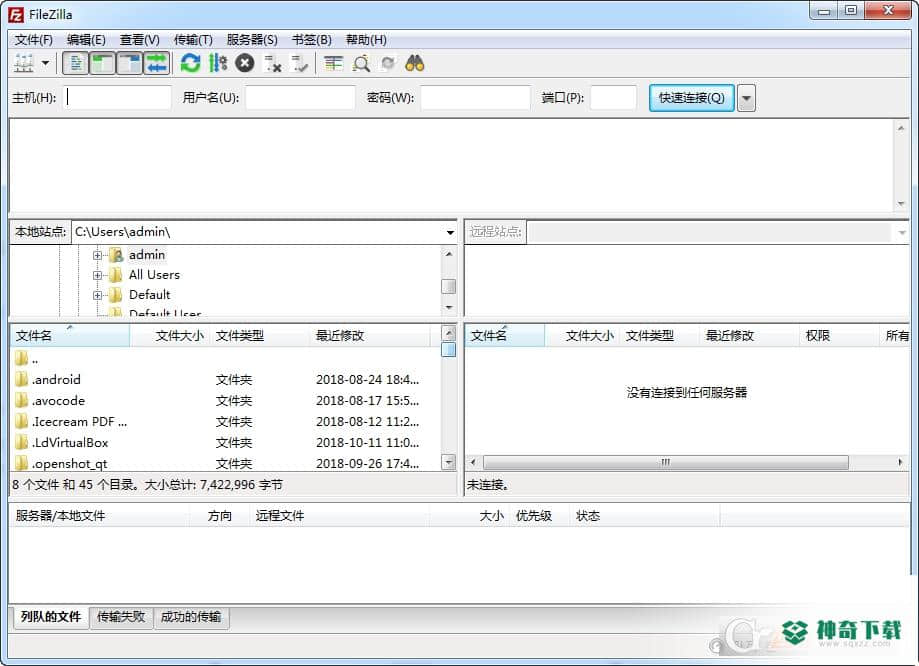Screen dimensions: 919x666
Task: Focus the 密码(W) password field
Action: (x=475, y=97)
